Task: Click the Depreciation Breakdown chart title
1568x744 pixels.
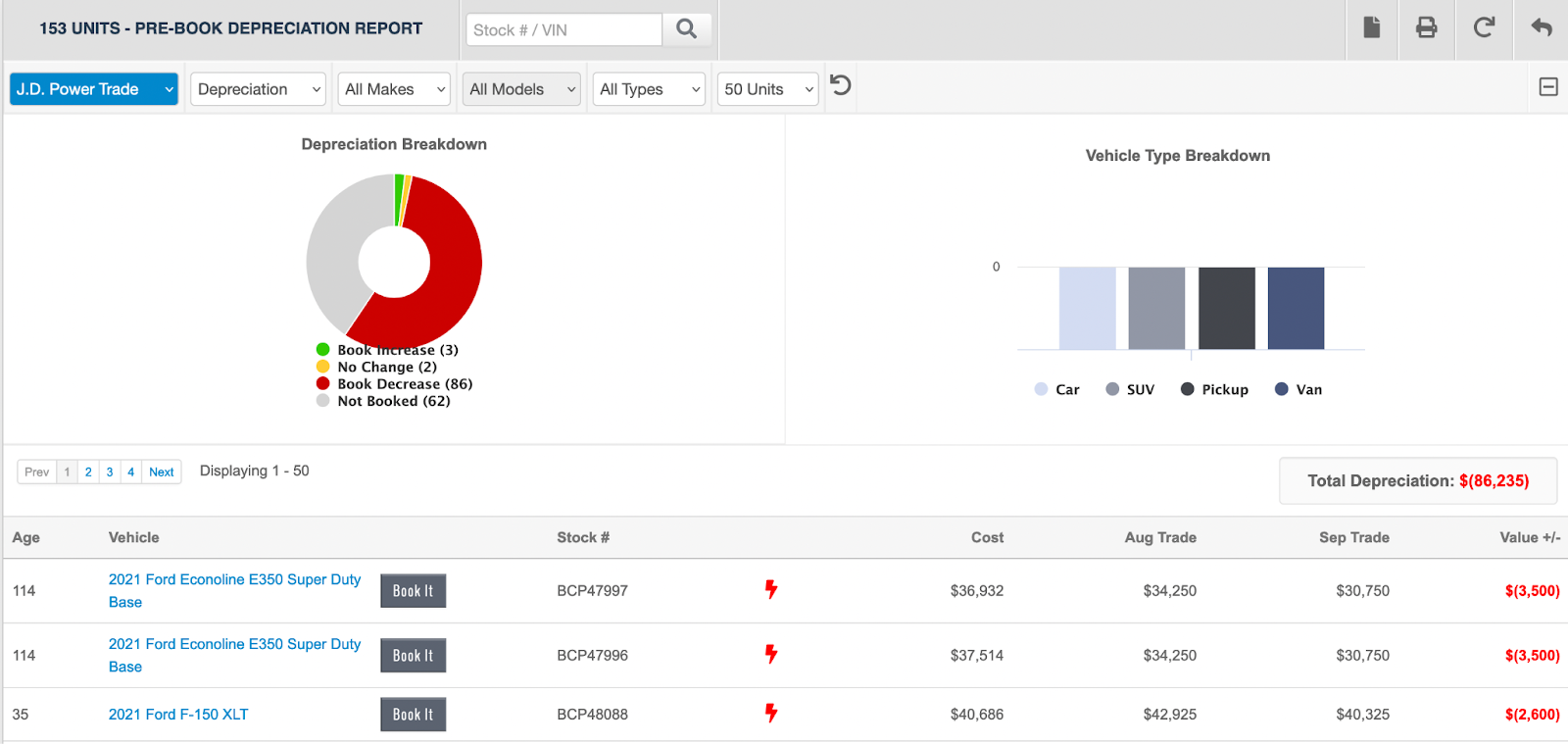Action: (394, 144)
